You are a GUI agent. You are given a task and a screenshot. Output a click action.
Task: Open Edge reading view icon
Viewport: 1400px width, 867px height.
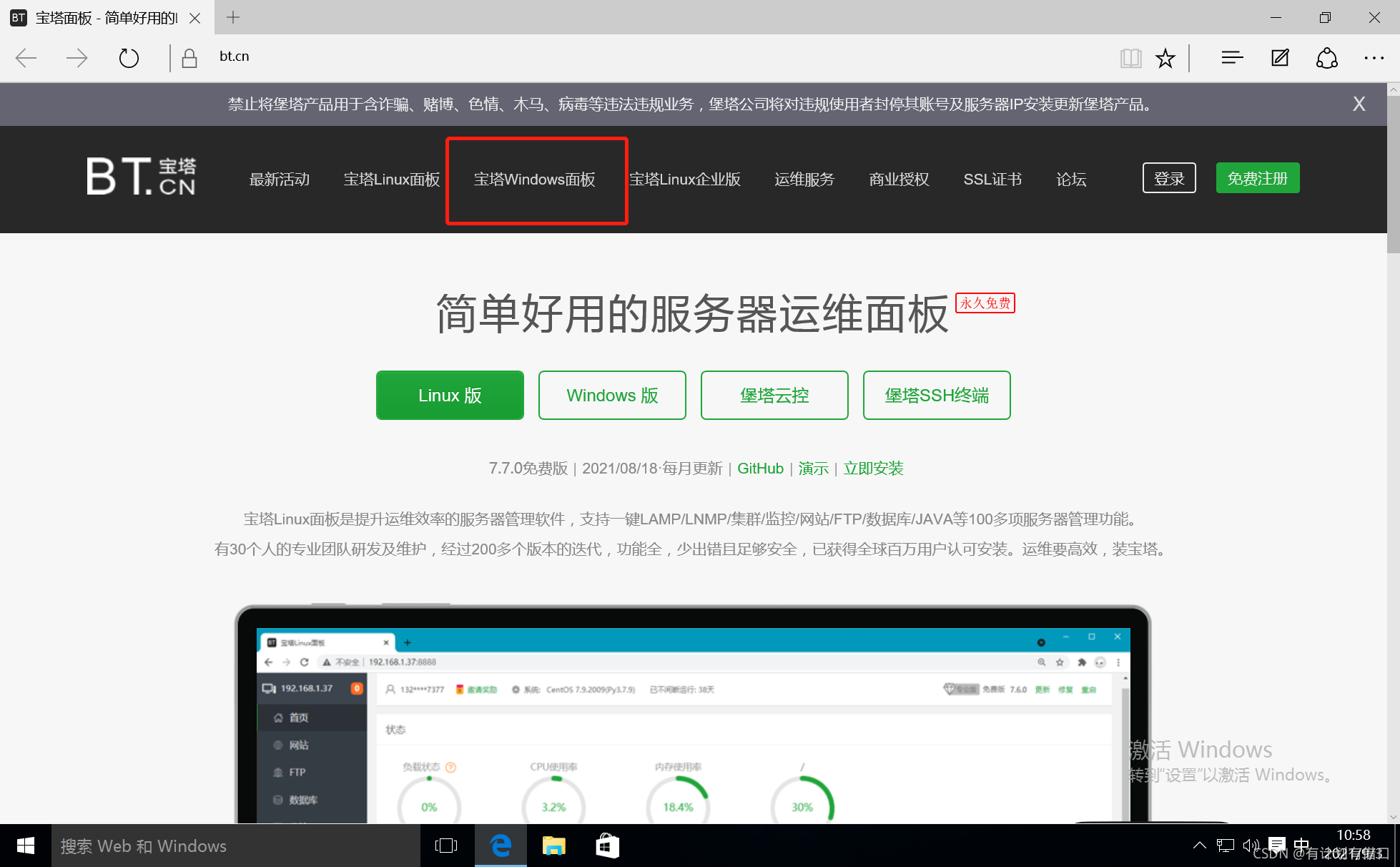click(x=1130, y=58)
